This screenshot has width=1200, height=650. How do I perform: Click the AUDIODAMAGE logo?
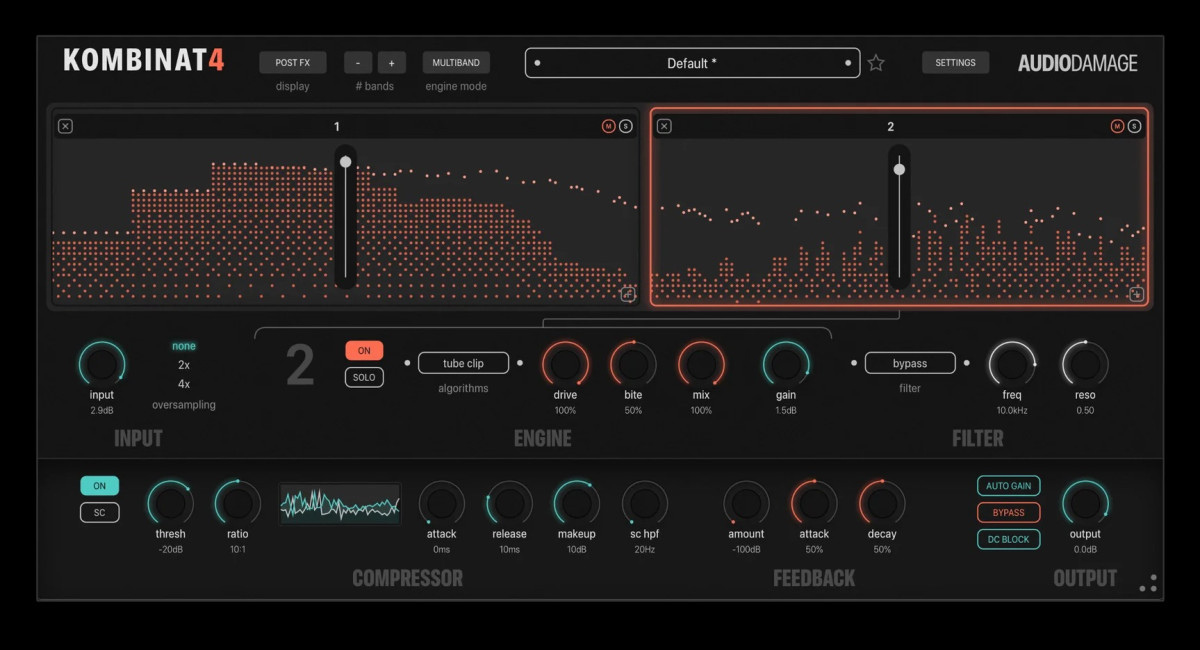coord(1078,63)
